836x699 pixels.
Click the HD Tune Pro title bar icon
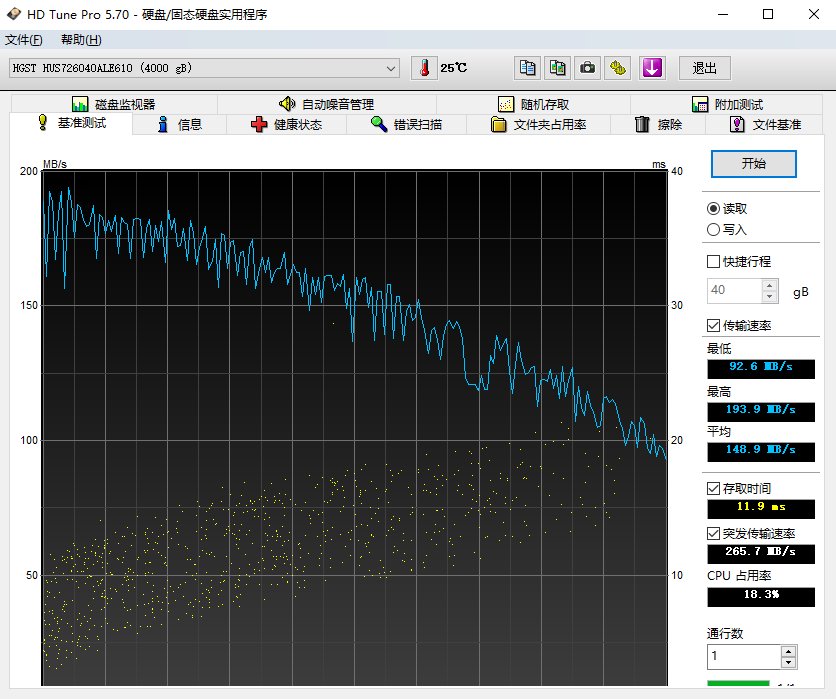point(13,14)
